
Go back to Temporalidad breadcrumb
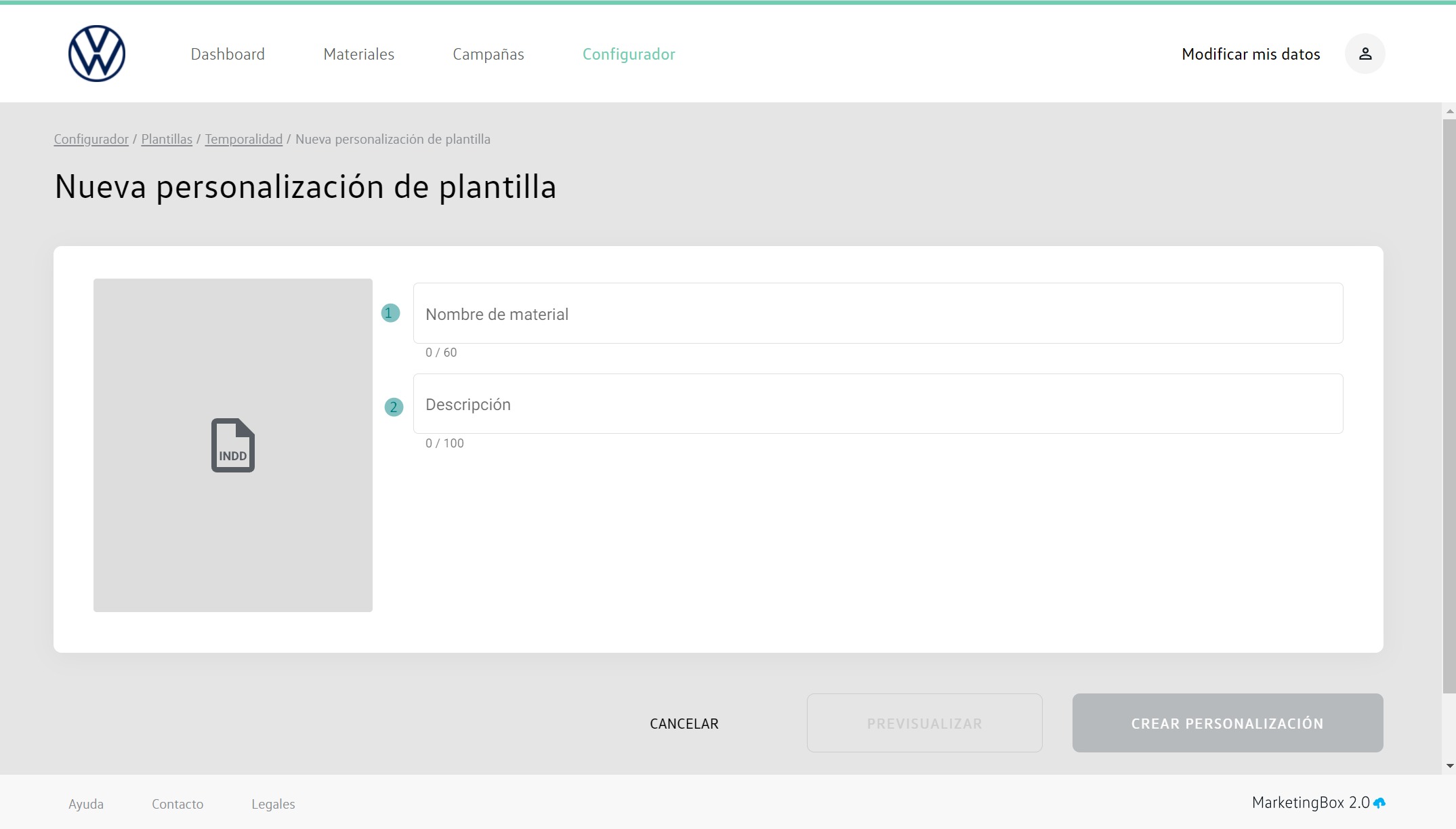click(x=243, y=139)
